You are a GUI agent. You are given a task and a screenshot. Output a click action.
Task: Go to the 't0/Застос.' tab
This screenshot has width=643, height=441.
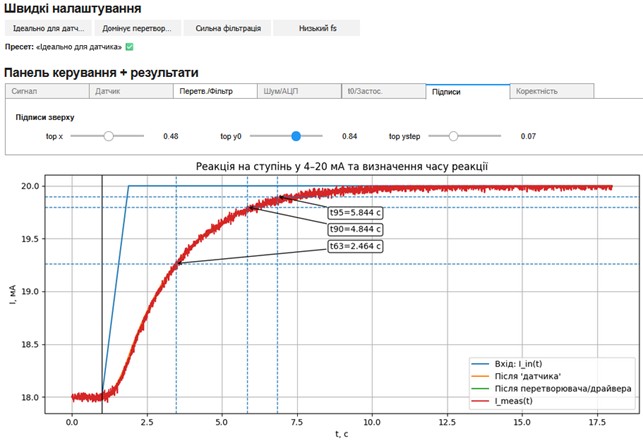[382, 91]
